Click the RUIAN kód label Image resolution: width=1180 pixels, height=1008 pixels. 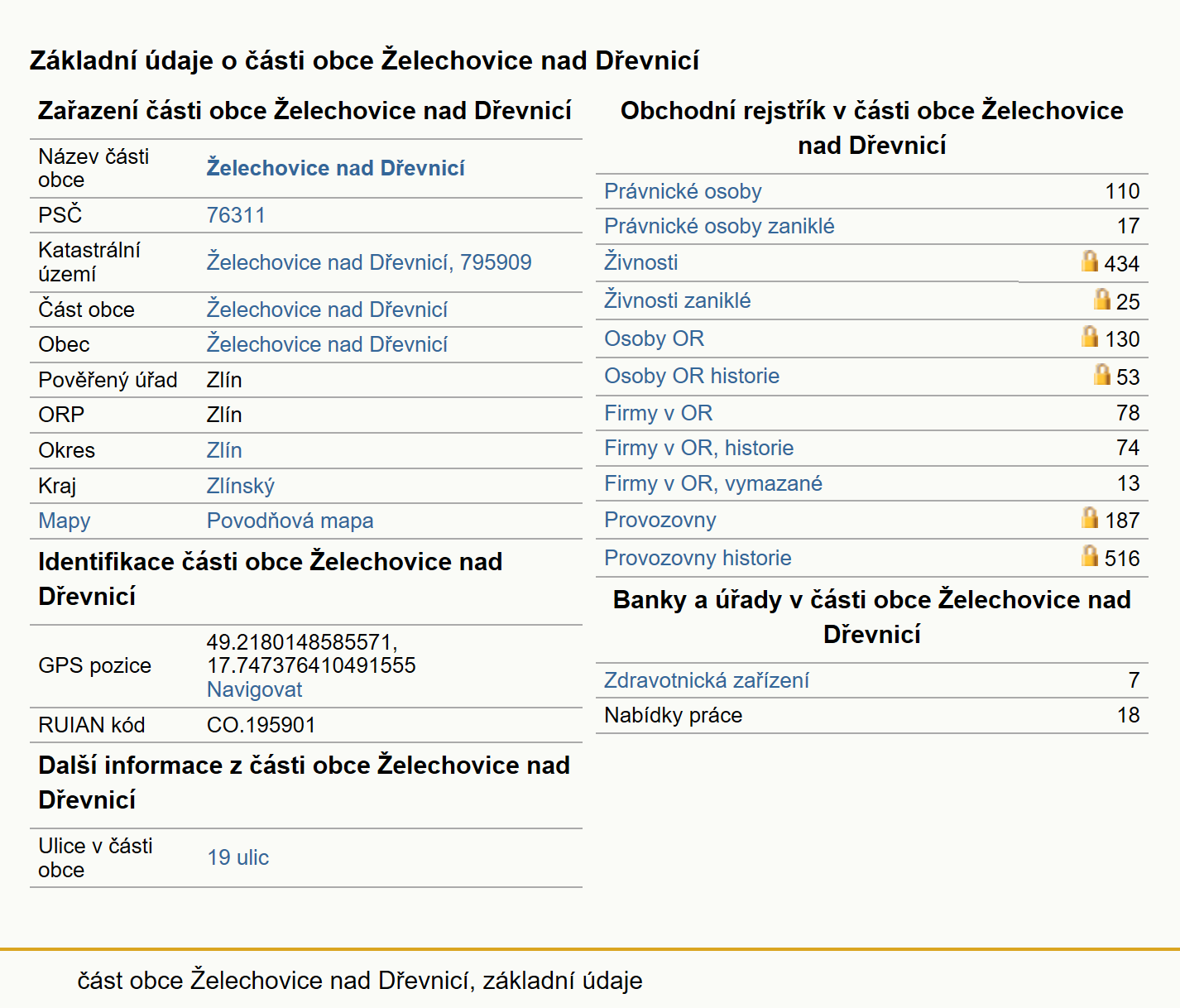click(91, 725)
